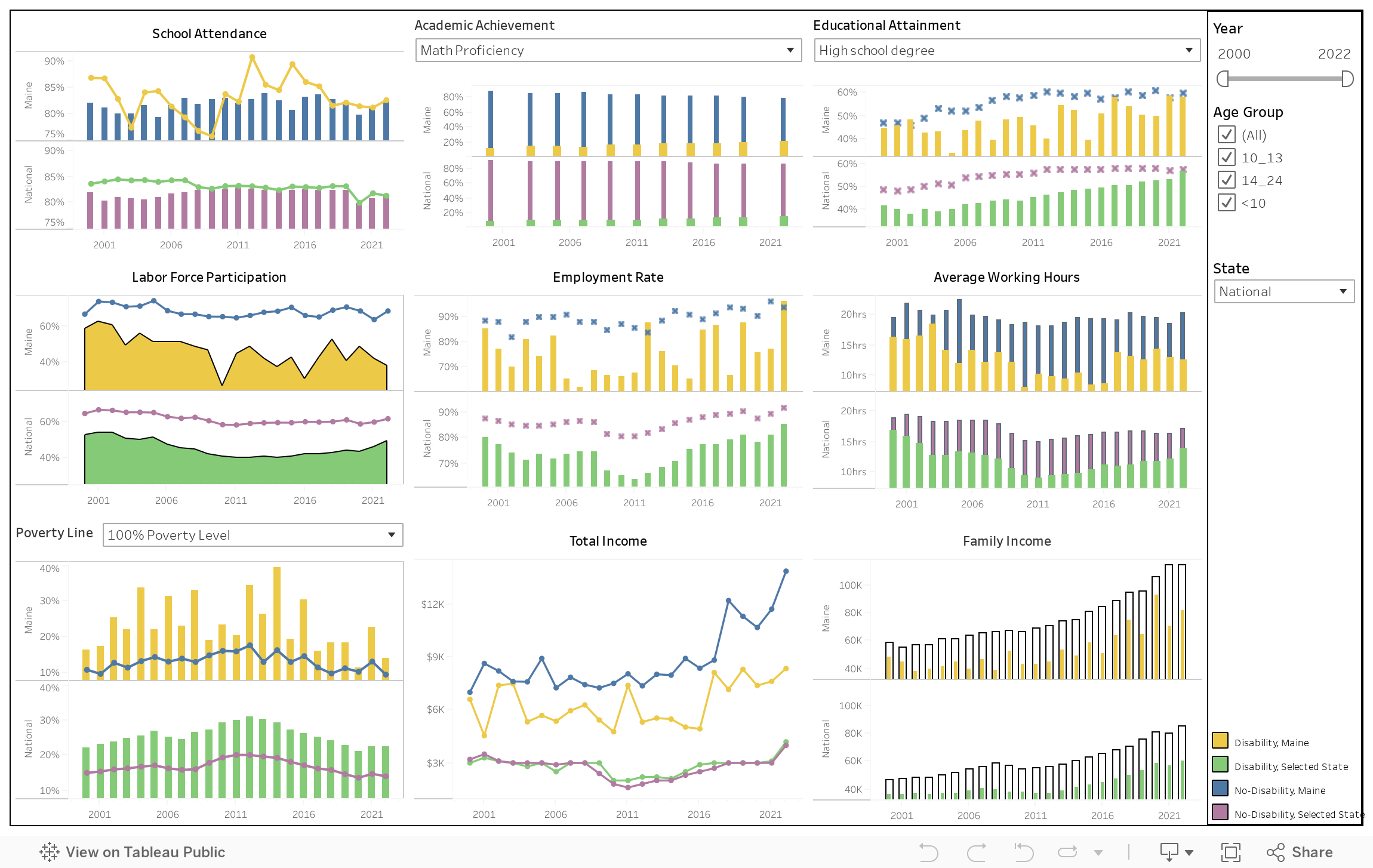Click the yellow School Attendance peak point

252,57
